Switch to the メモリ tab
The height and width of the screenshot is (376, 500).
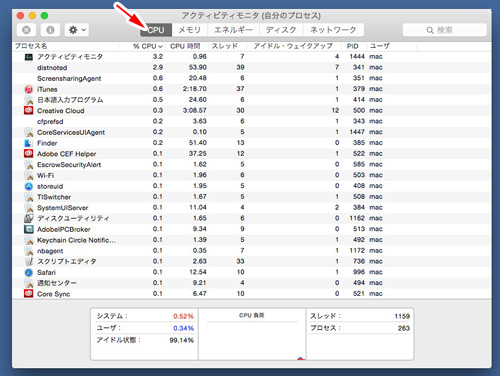pos(189,30)
